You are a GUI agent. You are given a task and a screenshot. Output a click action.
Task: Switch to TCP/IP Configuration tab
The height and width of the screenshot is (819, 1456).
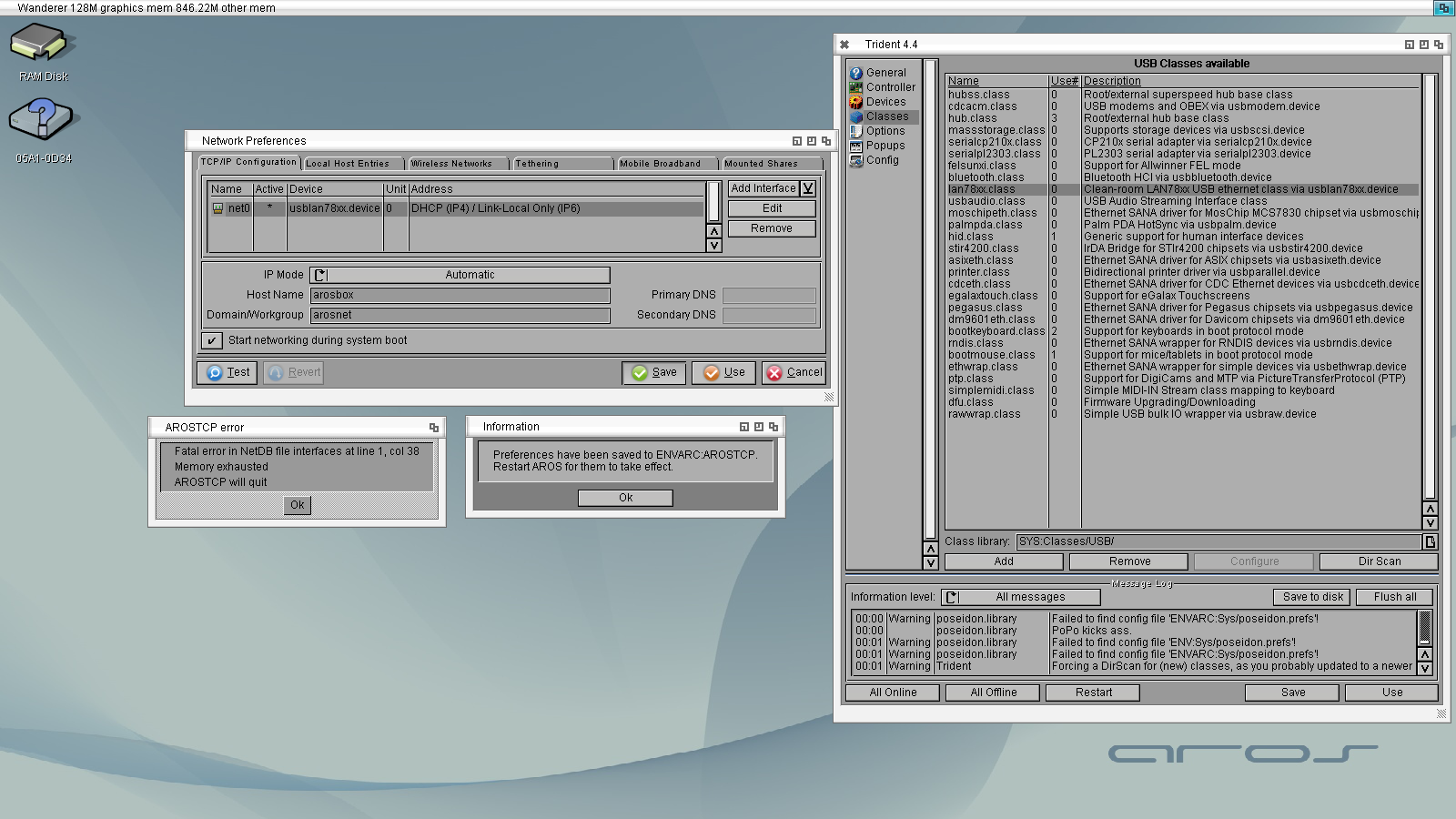click(248, 162)
